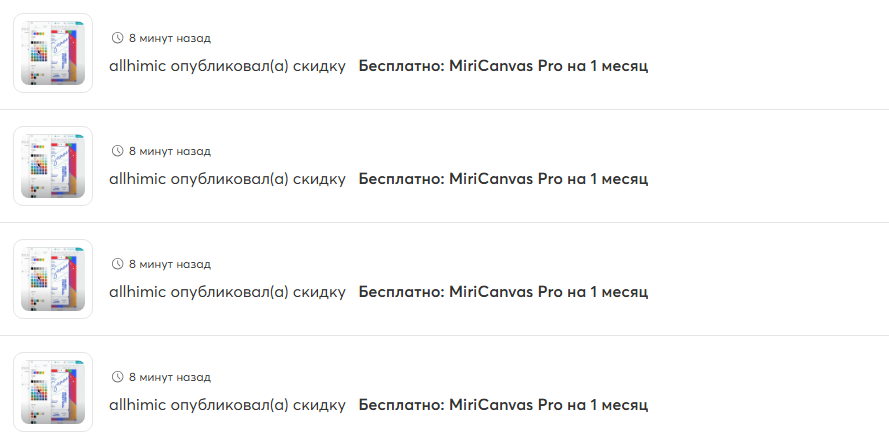Open the second MiriCanvas deal thumbnail

(x=53, y=166)
